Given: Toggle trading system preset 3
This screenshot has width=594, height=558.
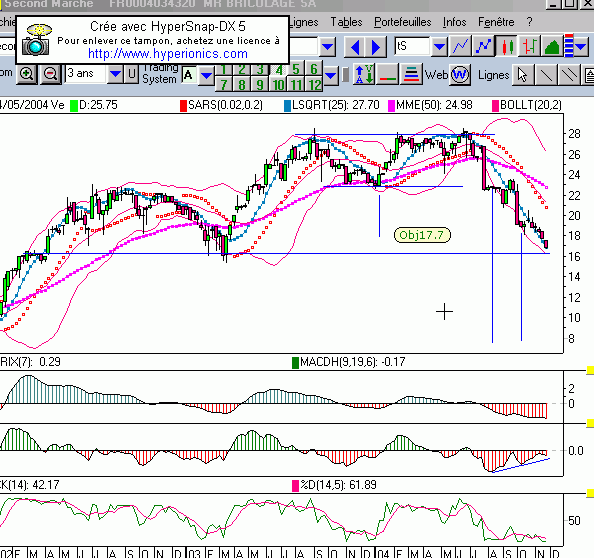Looking at the screenshot, I should click(260, 69).
